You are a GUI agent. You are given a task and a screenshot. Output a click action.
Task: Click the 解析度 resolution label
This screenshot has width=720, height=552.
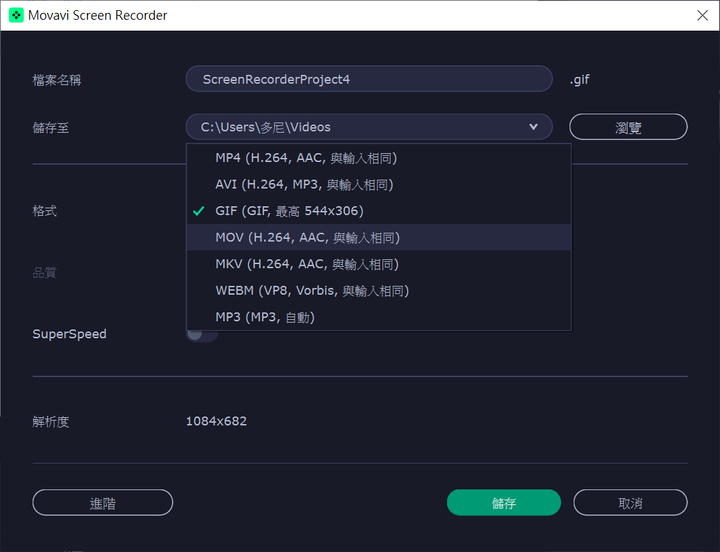tap(51, 422)
